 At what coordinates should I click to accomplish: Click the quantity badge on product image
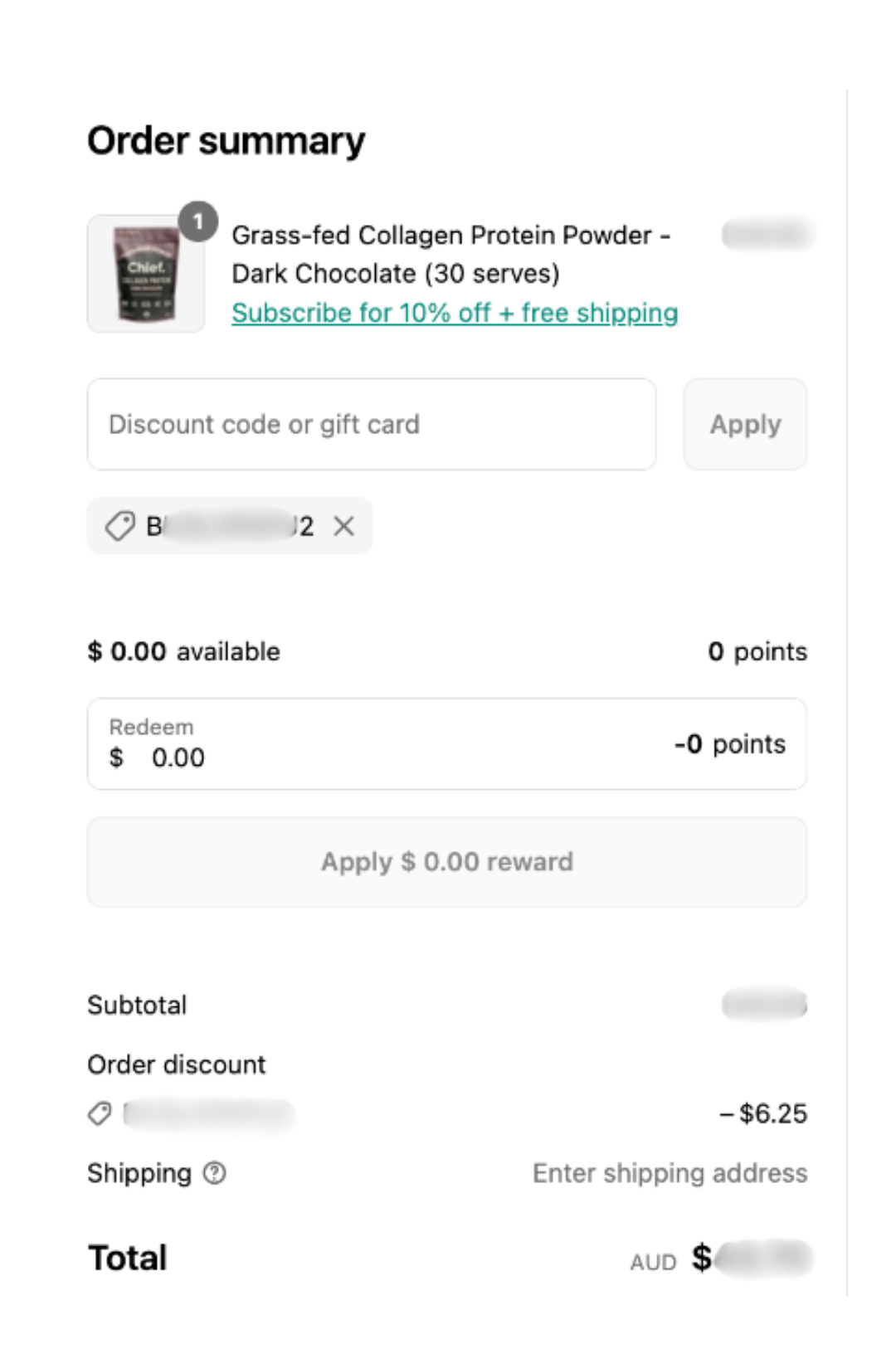coord(198,222)
